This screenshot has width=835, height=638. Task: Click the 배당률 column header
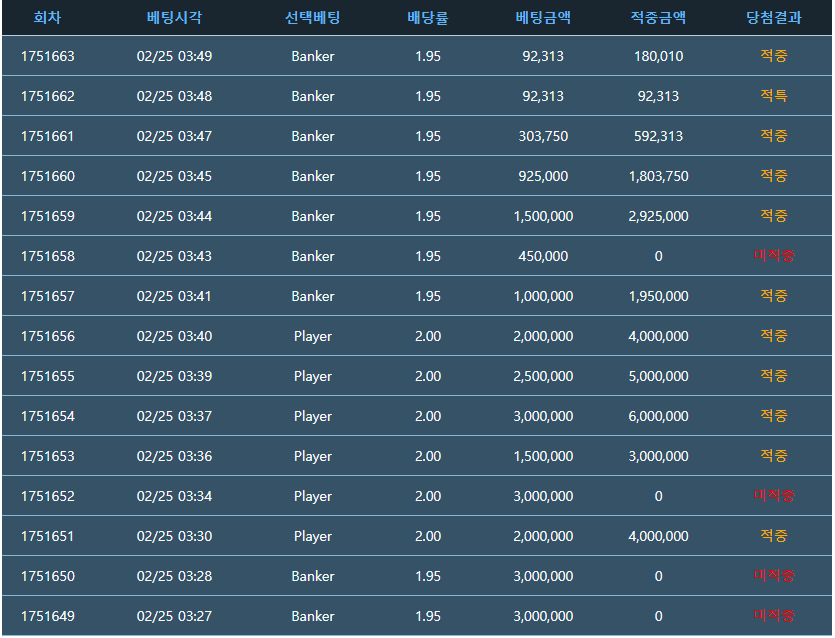click(428, 18)
